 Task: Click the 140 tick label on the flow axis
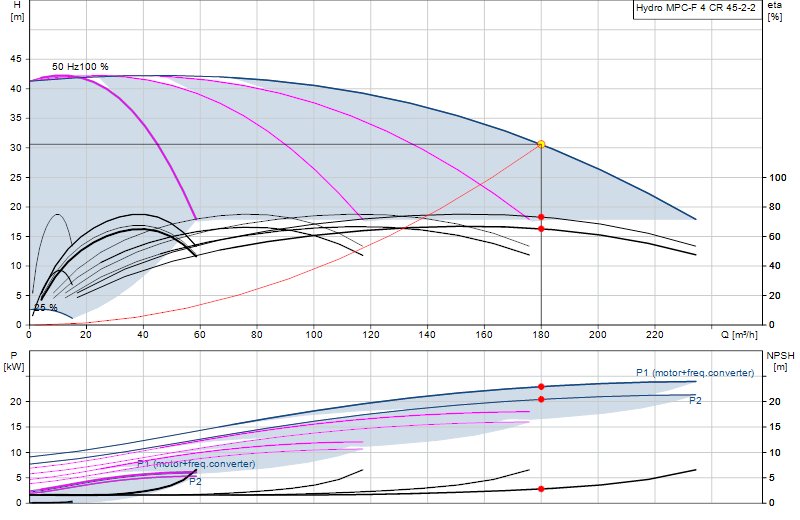point(427,335)
